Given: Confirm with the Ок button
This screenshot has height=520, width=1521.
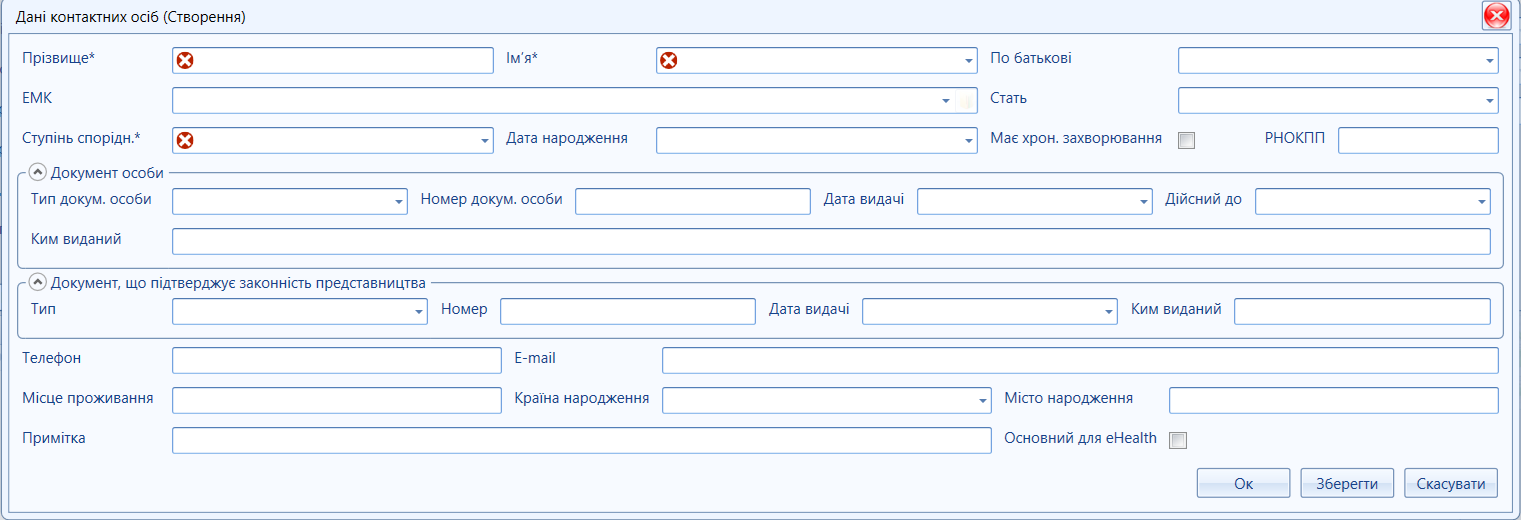Looking at the screenshot, I should click(x=1243, y=483).
